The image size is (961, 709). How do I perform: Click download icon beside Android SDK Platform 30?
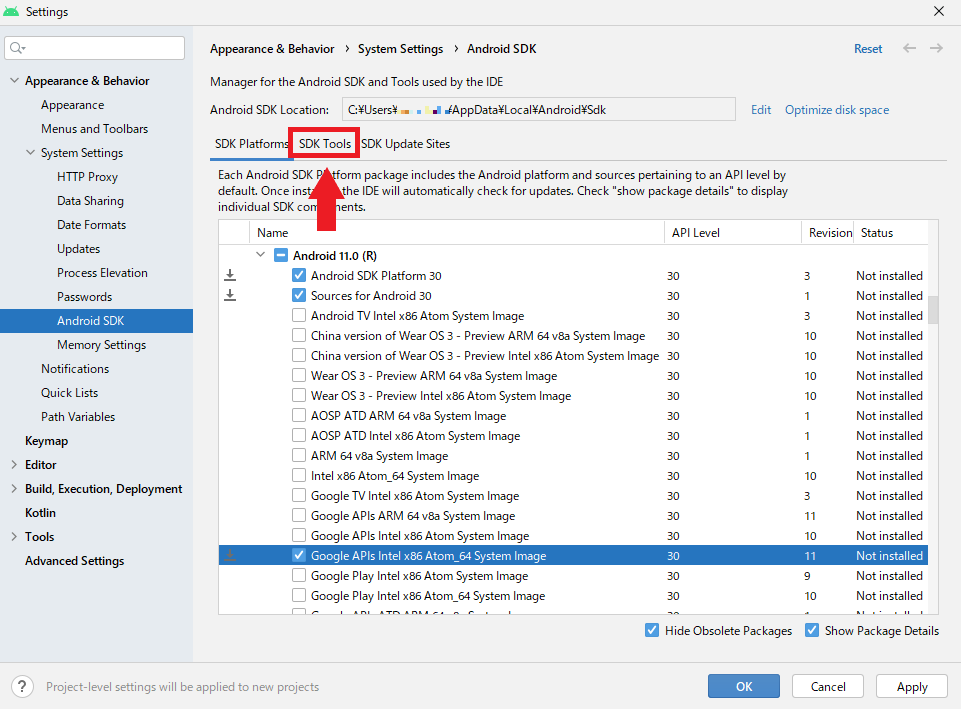coord(230,275)
